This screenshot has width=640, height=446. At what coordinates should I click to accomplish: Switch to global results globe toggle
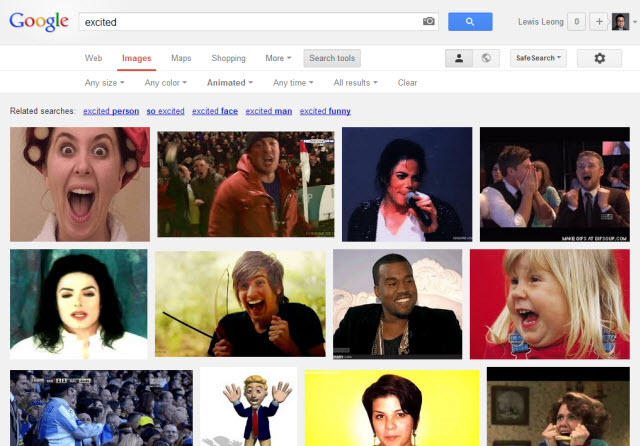(x=486, y=58)
